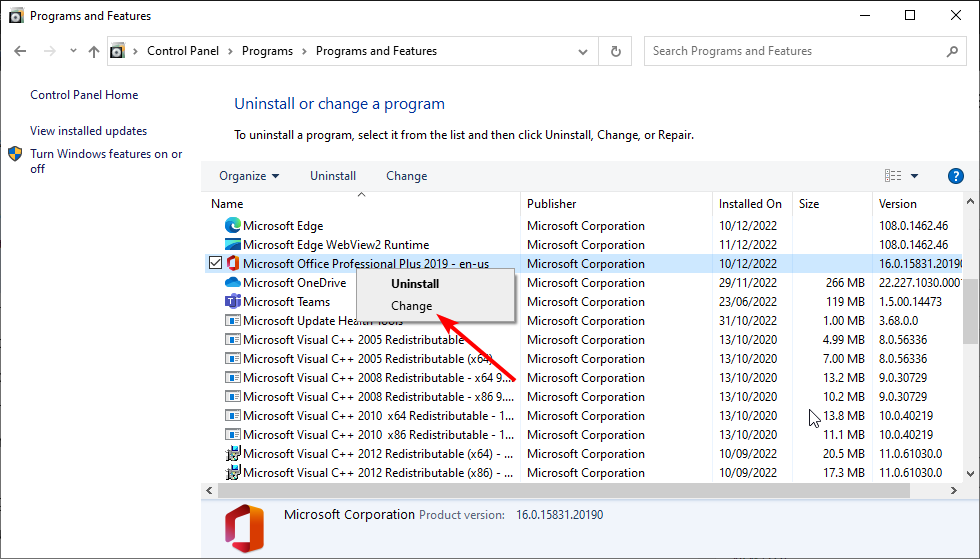Viewport: 980px width, 559px height.
Task: Open the view options dropdown arrow
Action: (914, 176)
